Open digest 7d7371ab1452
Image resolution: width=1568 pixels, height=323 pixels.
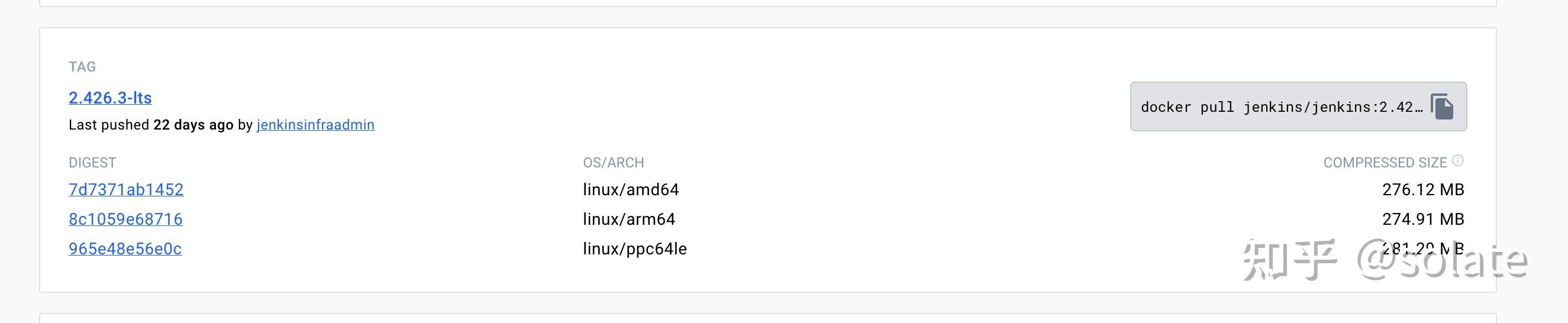(126, 190)
